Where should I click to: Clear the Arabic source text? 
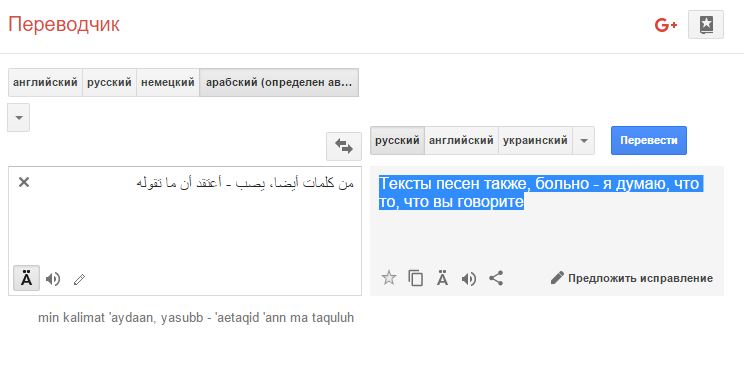tap(24, 182)
